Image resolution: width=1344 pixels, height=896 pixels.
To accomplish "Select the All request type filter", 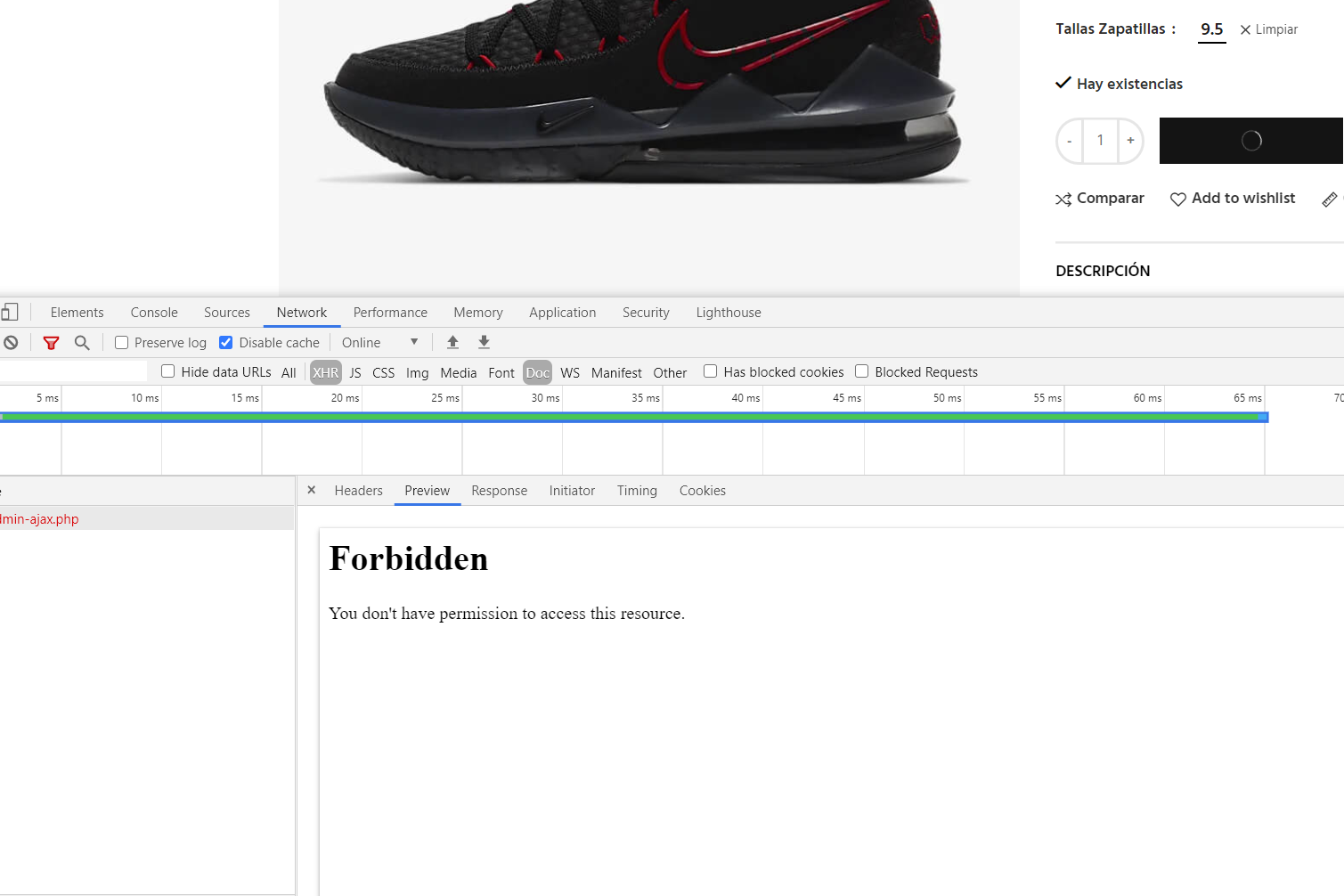I will [x=289, y=372].
